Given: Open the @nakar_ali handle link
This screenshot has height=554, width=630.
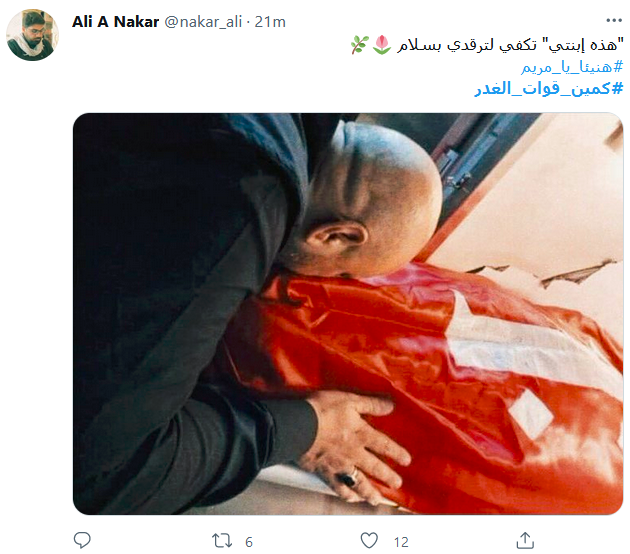Looking at the screenshot, I should pyautogui.click(x=203, y=22).
